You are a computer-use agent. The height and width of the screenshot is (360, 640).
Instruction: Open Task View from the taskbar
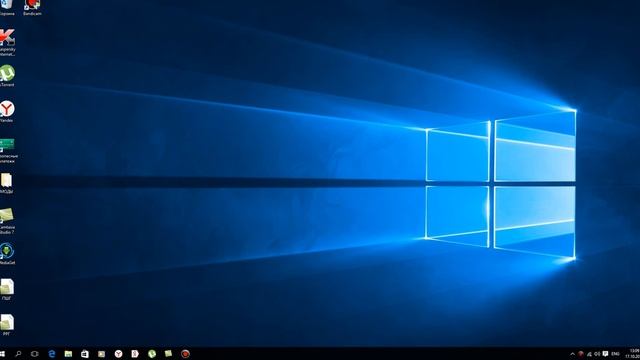(x=35, y=353)
